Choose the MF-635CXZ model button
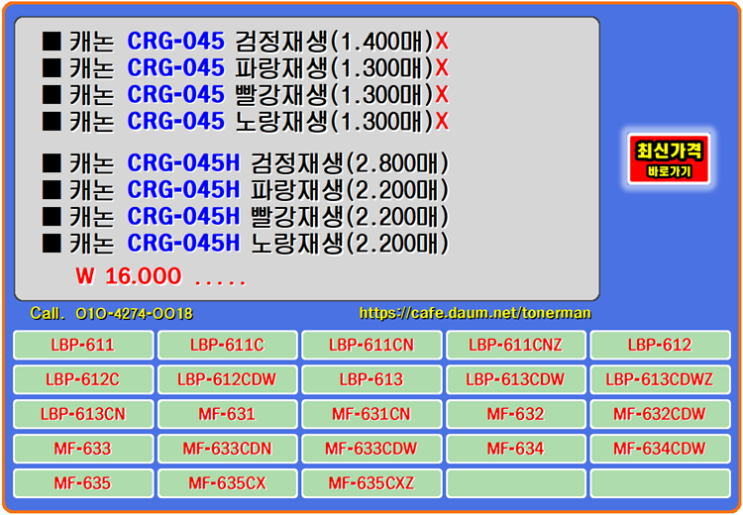 coord(372,483)
